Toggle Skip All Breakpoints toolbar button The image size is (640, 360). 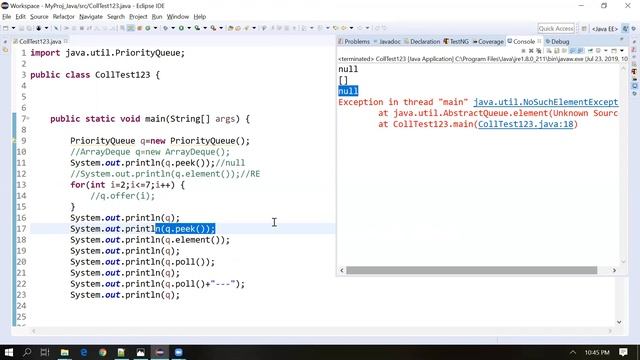(x=56, y=28)
